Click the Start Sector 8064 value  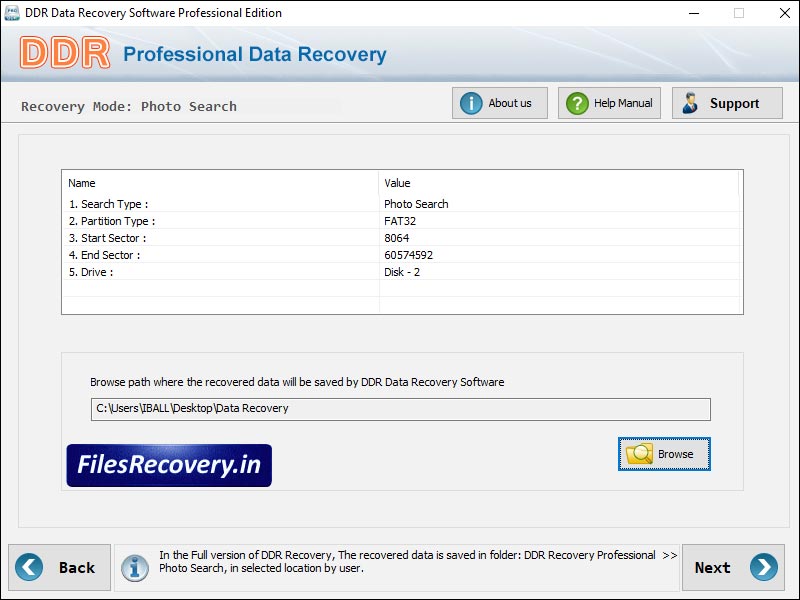click(x=397, y=240)
